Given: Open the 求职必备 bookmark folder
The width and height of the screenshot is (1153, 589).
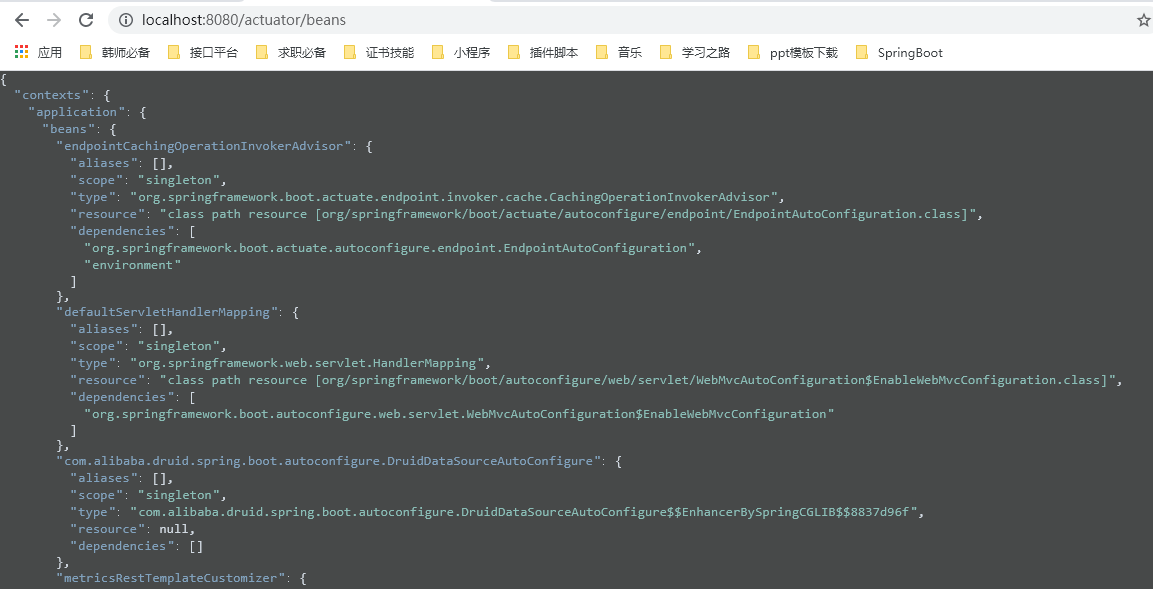Looking at the screenshot, I should point(291,52).
